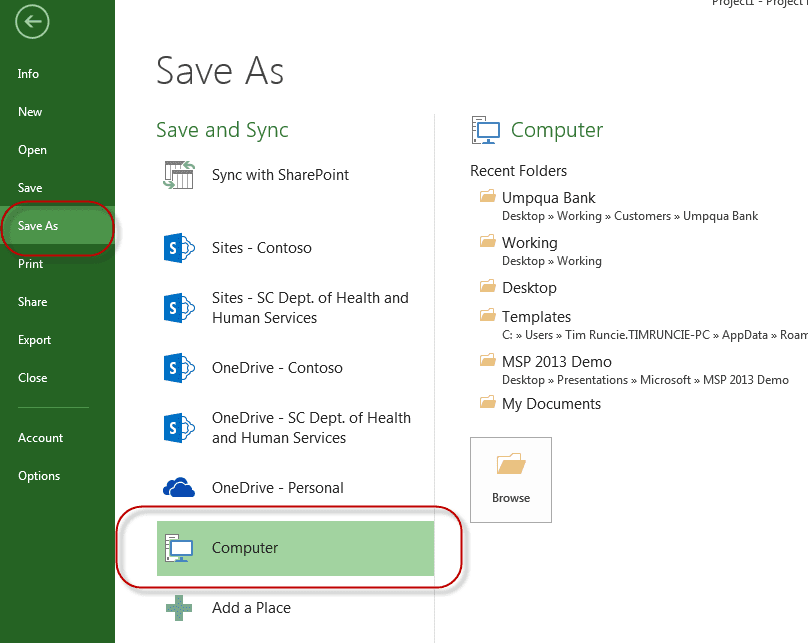Click the folder icon next to Templates

(x=487, y=314)
